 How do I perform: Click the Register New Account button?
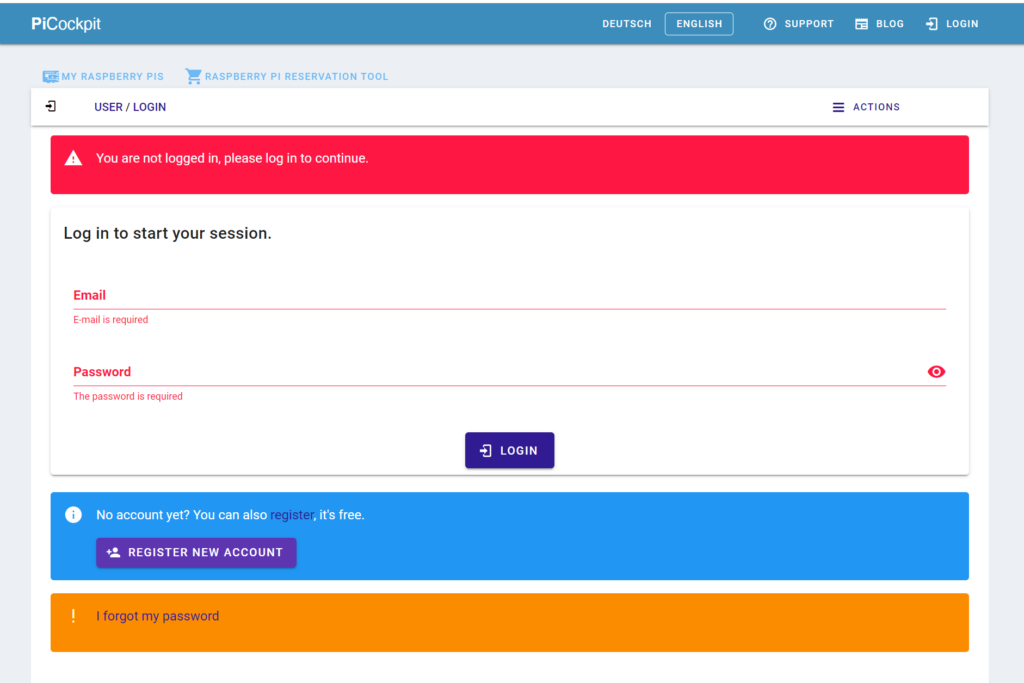point(196,552)
